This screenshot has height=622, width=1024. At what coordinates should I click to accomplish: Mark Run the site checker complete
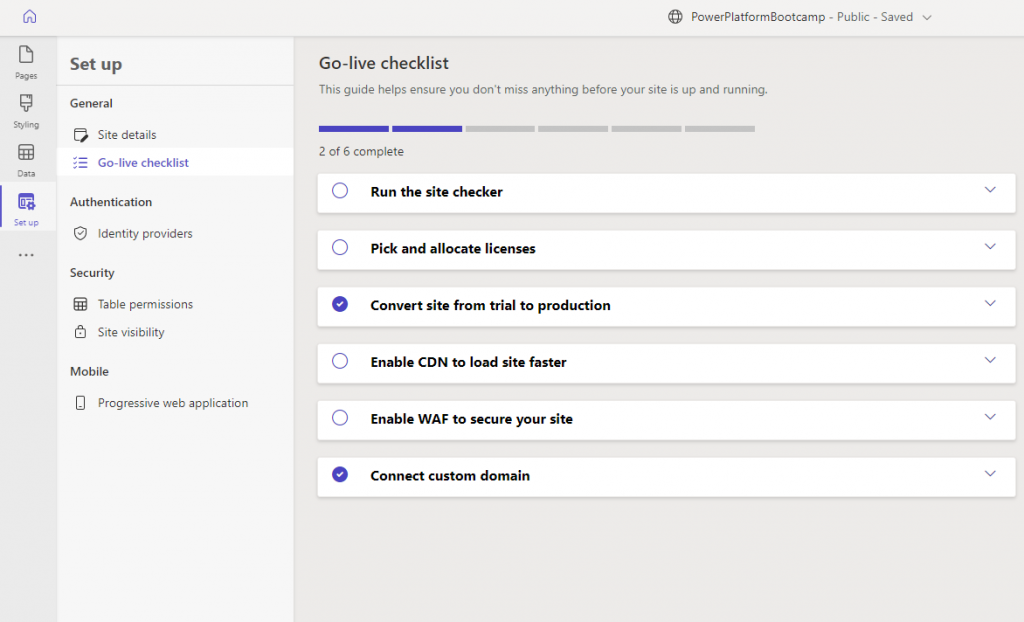(340, 191)
